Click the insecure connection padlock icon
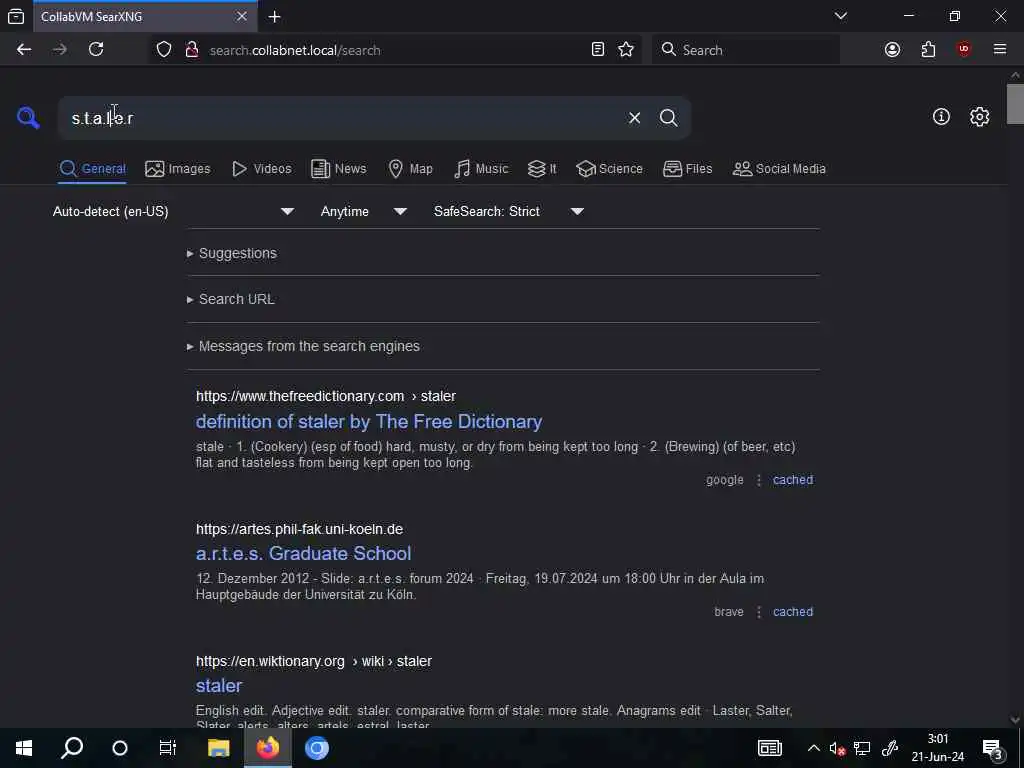Screen dimensions: 1024x768 (x=191, y=50)
